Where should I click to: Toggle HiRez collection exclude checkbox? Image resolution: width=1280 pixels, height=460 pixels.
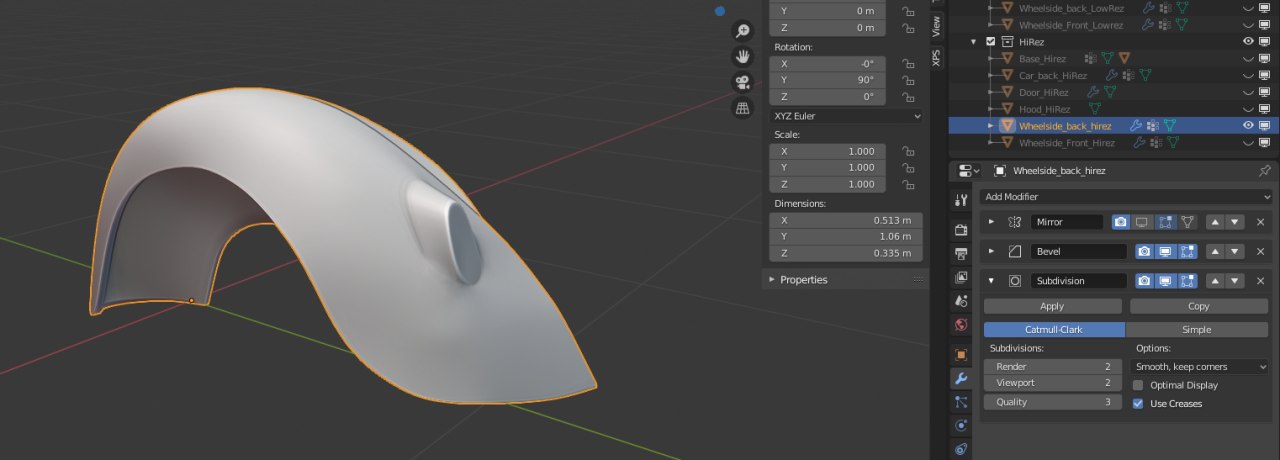pyautogui.click(x=991, y=41)
